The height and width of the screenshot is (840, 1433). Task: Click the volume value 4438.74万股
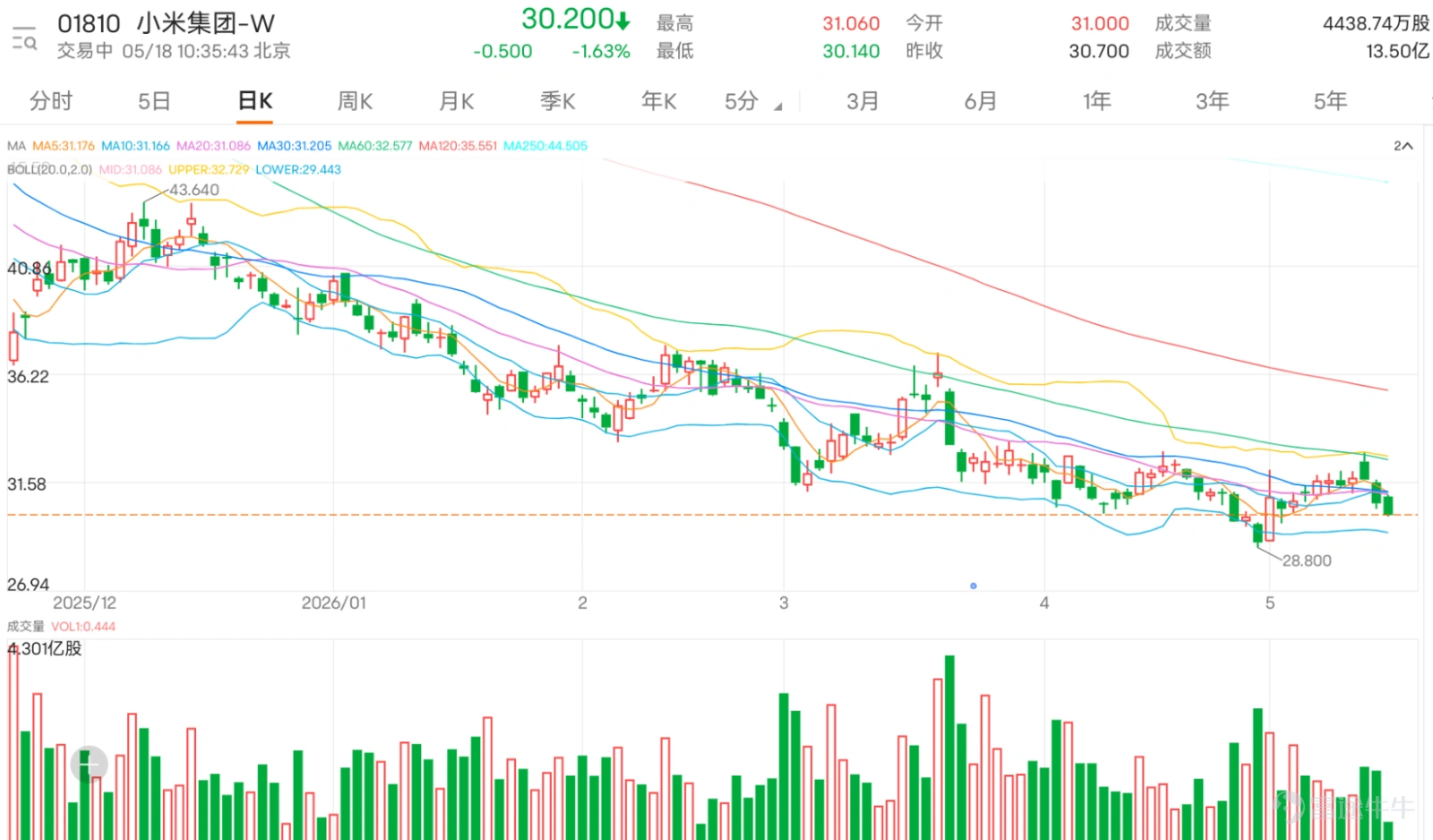click(x=1376, y=23)
